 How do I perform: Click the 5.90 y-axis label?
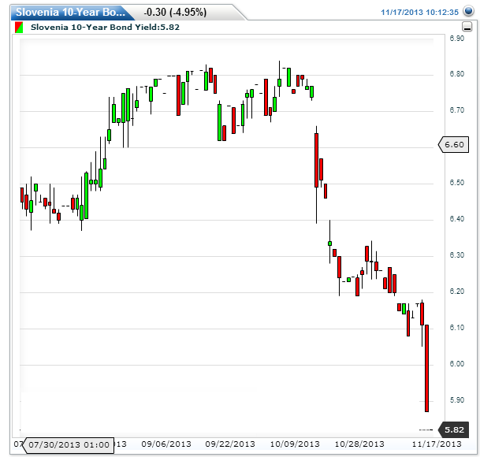click(x=457, y=400)
